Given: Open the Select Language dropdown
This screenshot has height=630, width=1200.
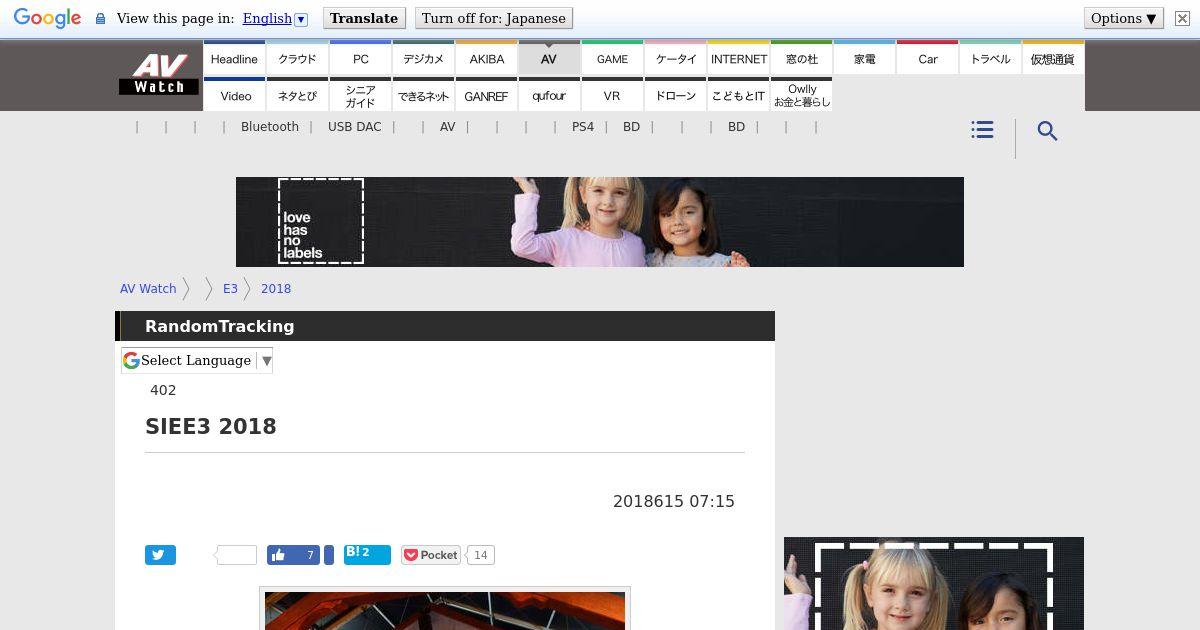Looking at the screenshot, I should pyautogui.click(x=197, y=361).
